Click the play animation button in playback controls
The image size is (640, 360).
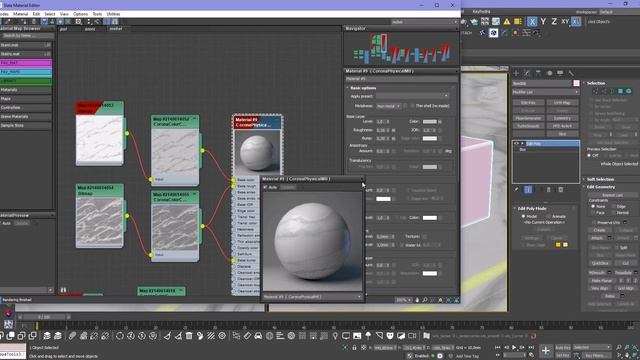(514, 347)
